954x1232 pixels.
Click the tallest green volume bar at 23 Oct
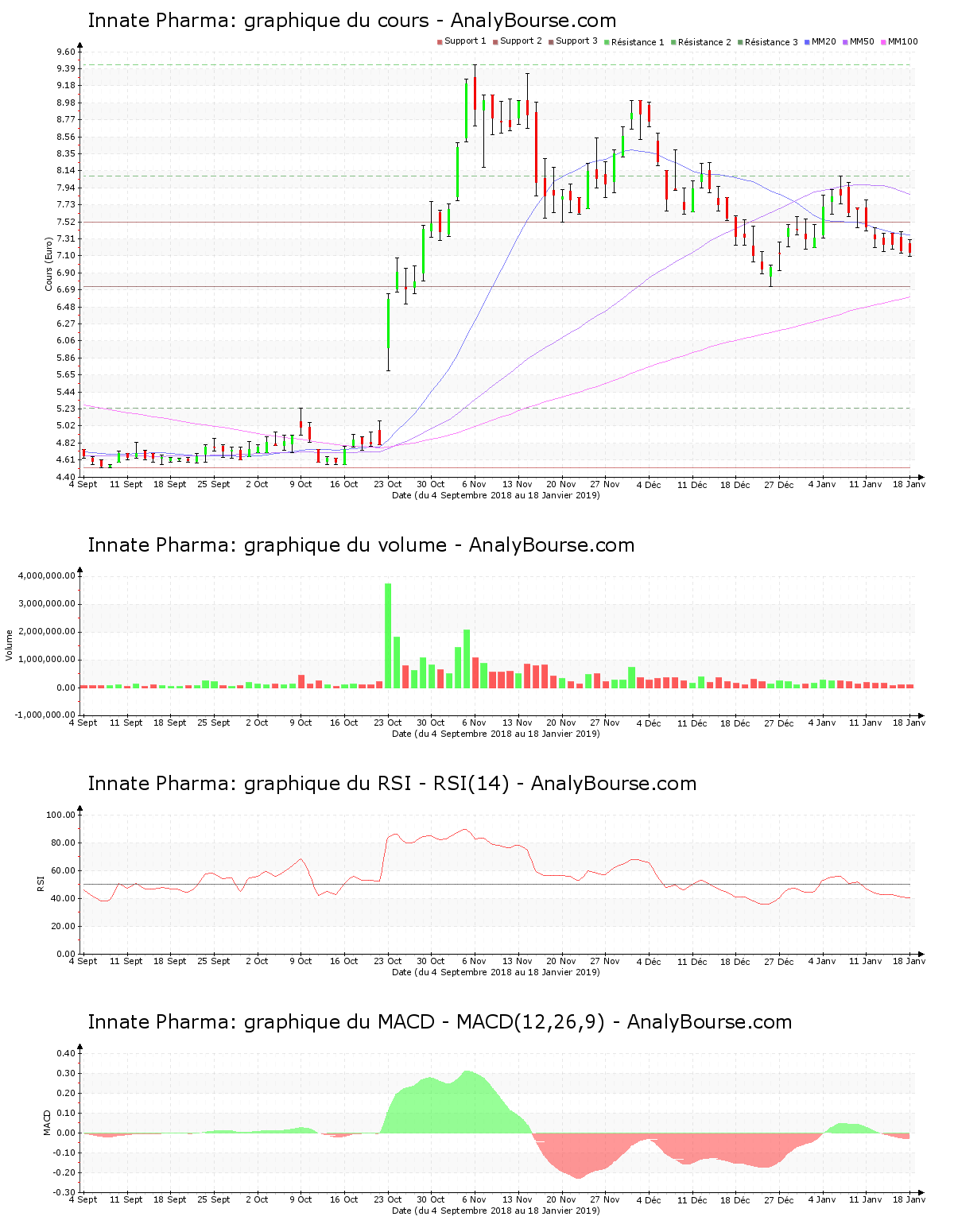pos(388,636)
